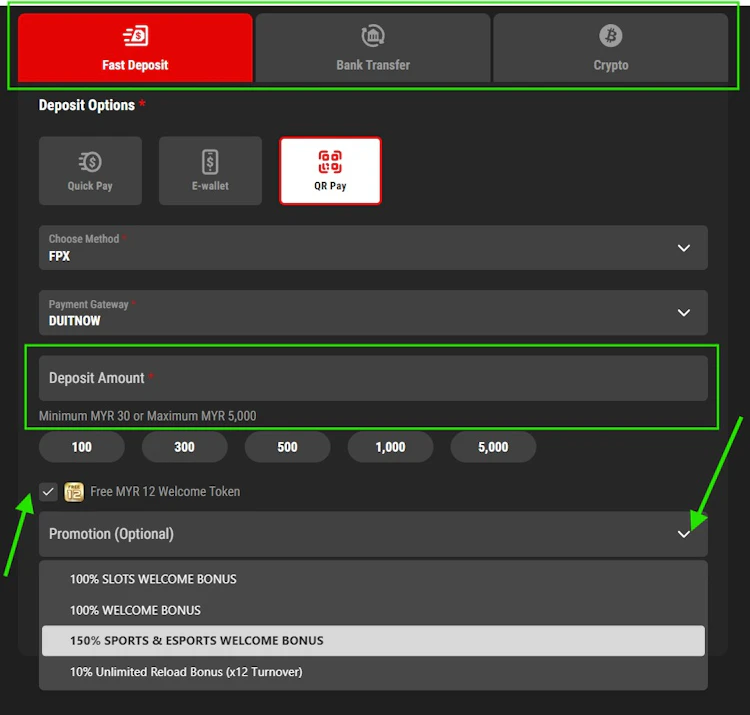The width and height of the screenshot is (750, 715).
Task: Click the Deposit Options heading
Action: (87, 105)
